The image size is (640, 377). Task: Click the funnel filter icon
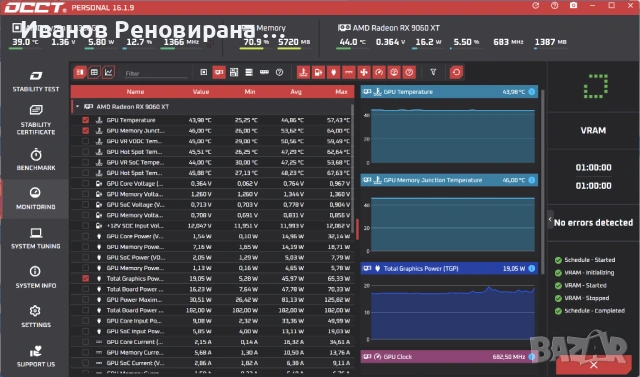coord(433,73)
